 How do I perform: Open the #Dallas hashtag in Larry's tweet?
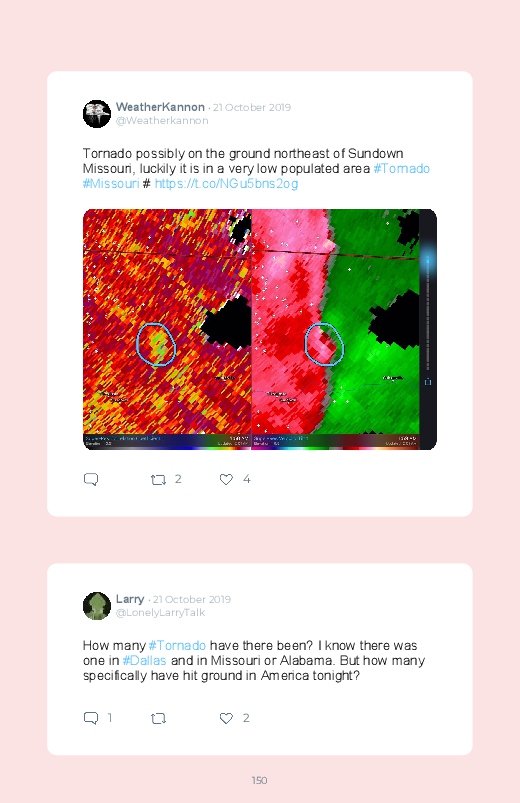(144, 661)
